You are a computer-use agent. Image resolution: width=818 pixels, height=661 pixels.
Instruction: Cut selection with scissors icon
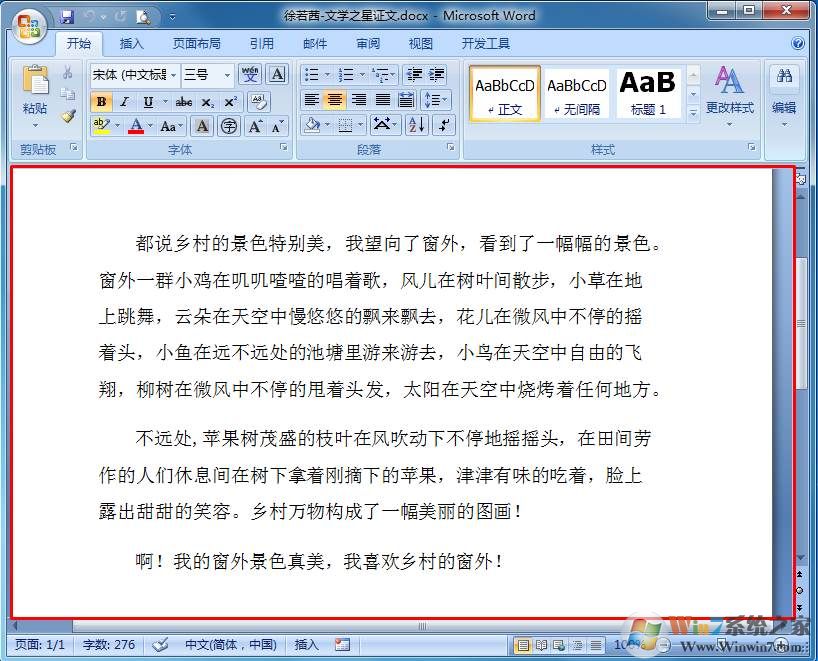click(68, 72)
